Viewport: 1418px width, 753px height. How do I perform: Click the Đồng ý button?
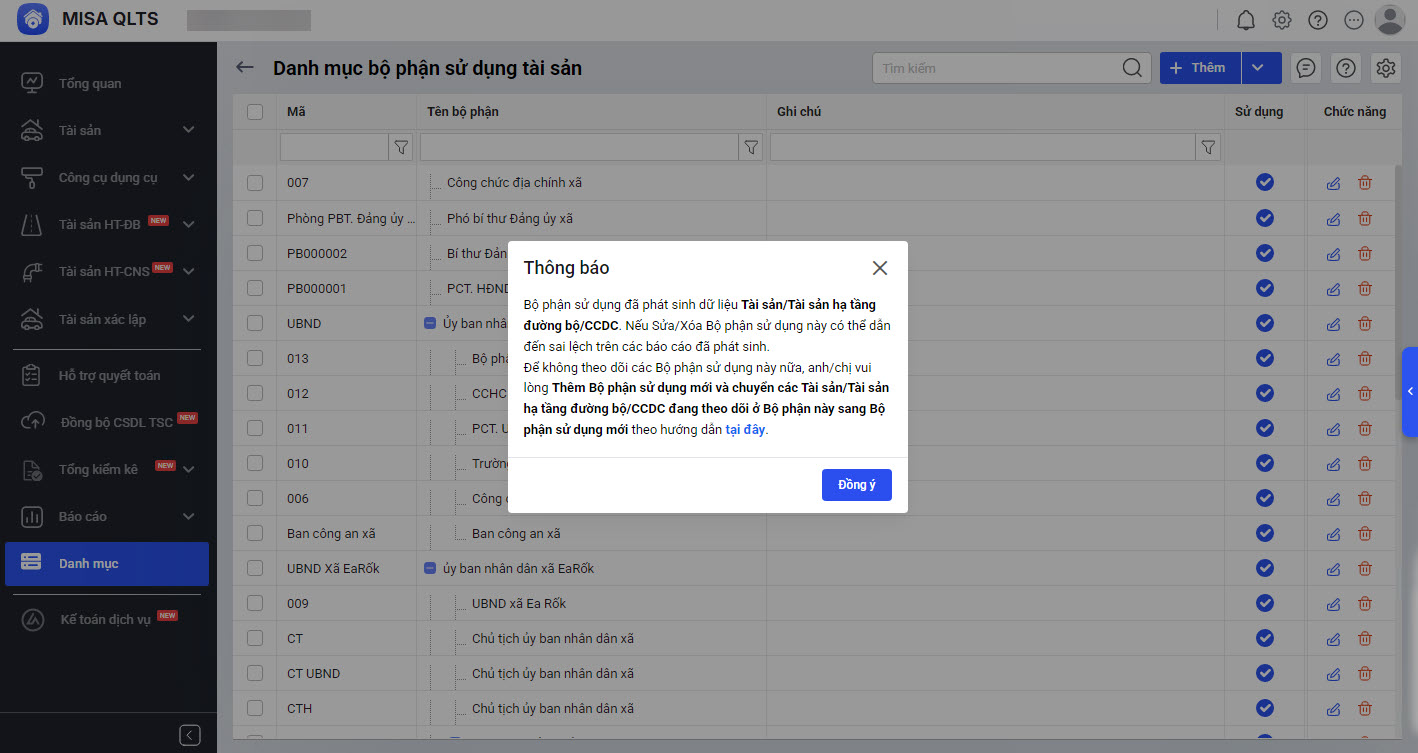click(x=856, y=485)
